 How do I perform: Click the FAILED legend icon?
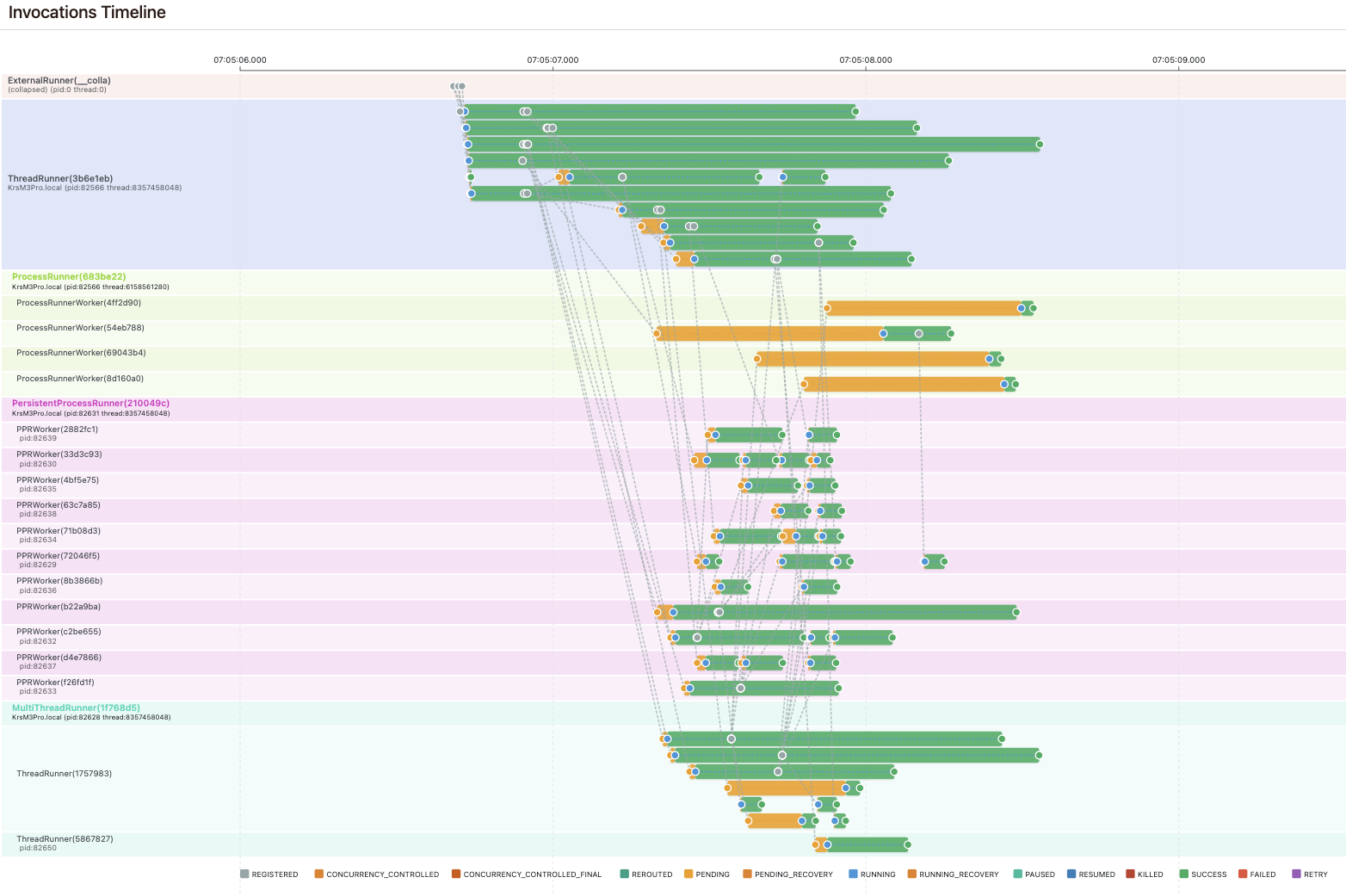coord(1242,874)
